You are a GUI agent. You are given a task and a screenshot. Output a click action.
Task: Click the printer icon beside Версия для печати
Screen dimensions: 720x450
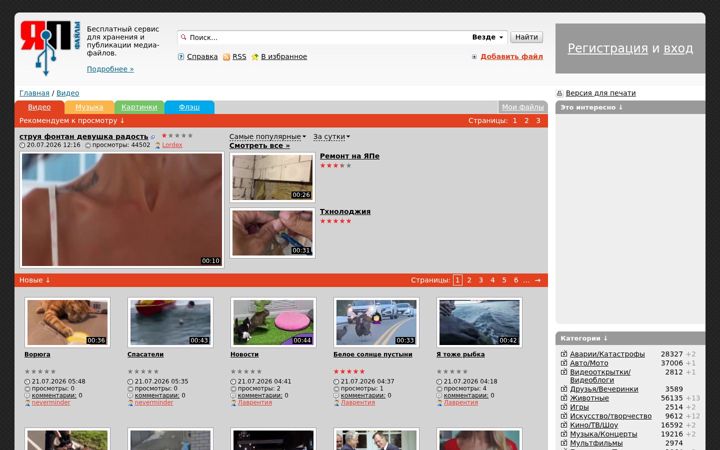[x=559, y=93]
